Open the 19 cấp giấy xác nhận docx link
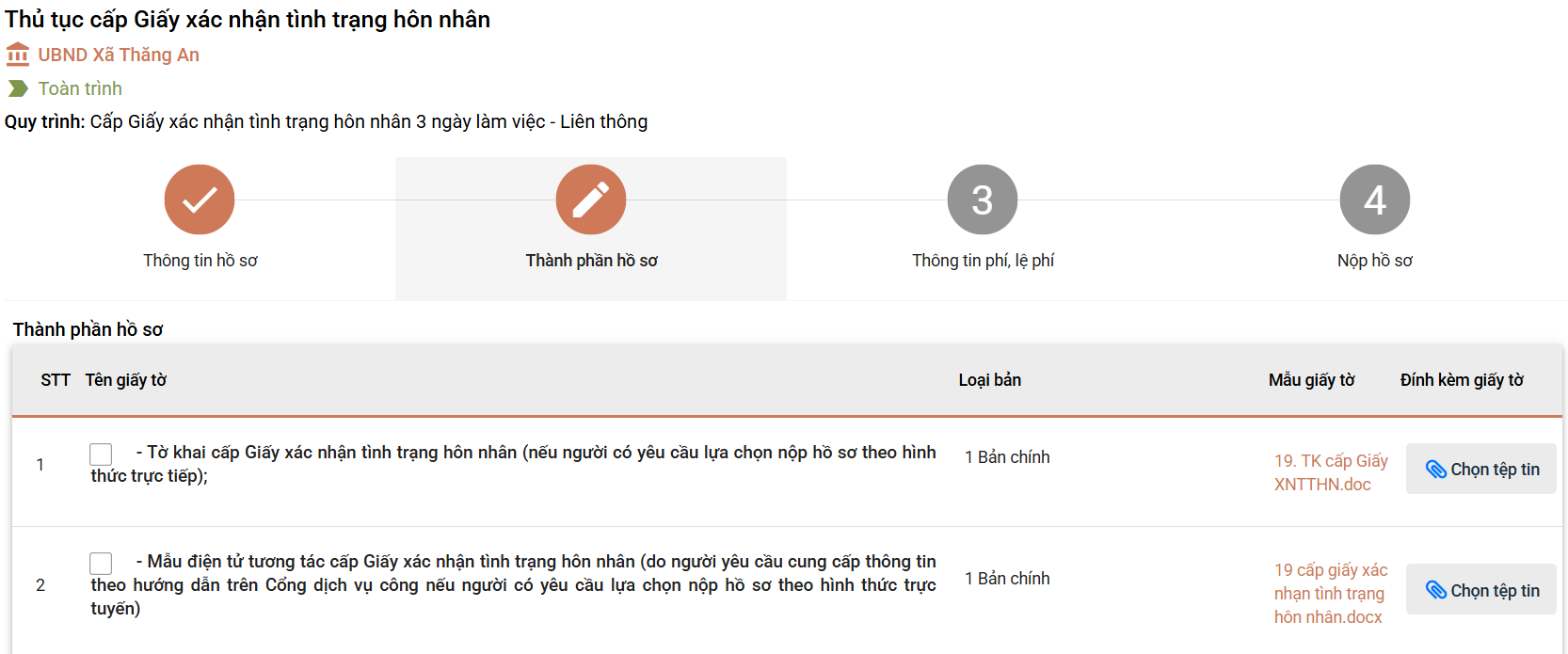The width and height of the screenshot is (1568, 654). (1330, 594)
